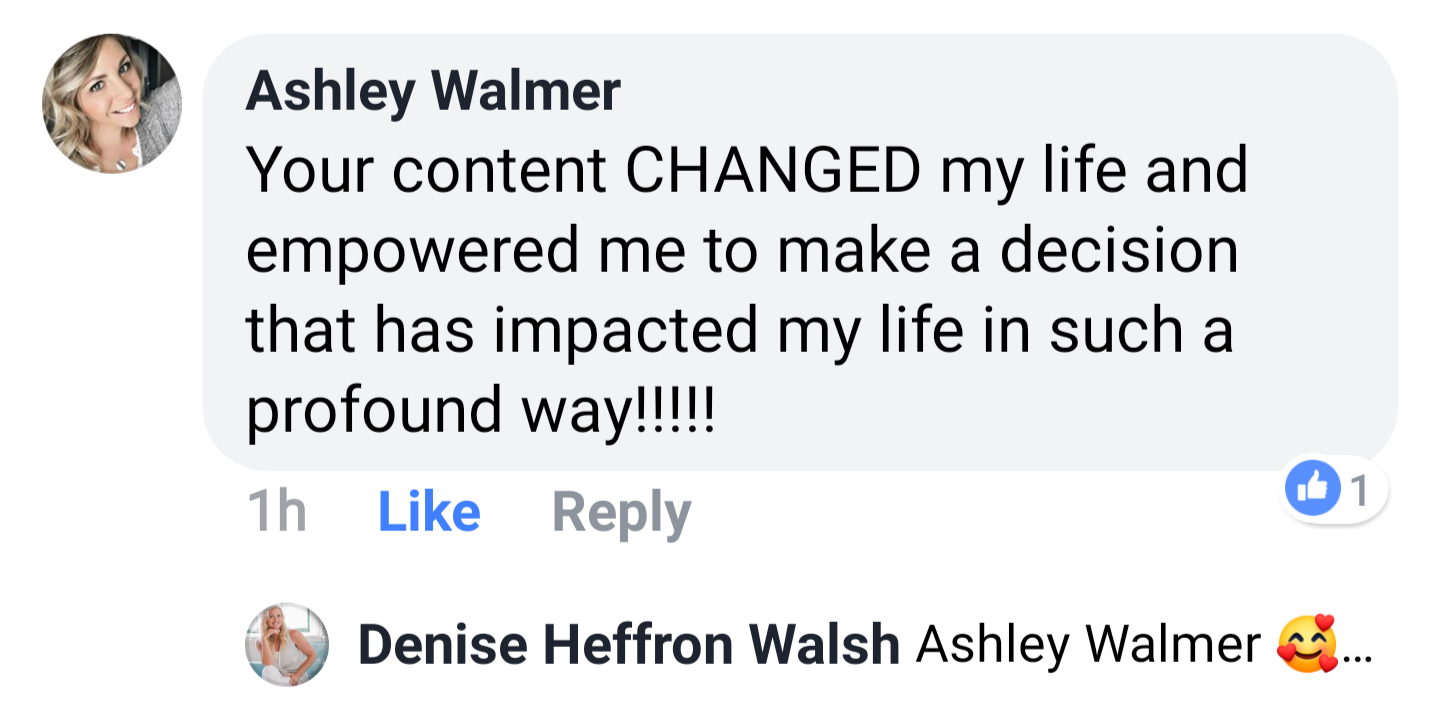Click the smiling face with hearts emoji
This screenshot has width=1440, height=723.
tap(1307, 645)
